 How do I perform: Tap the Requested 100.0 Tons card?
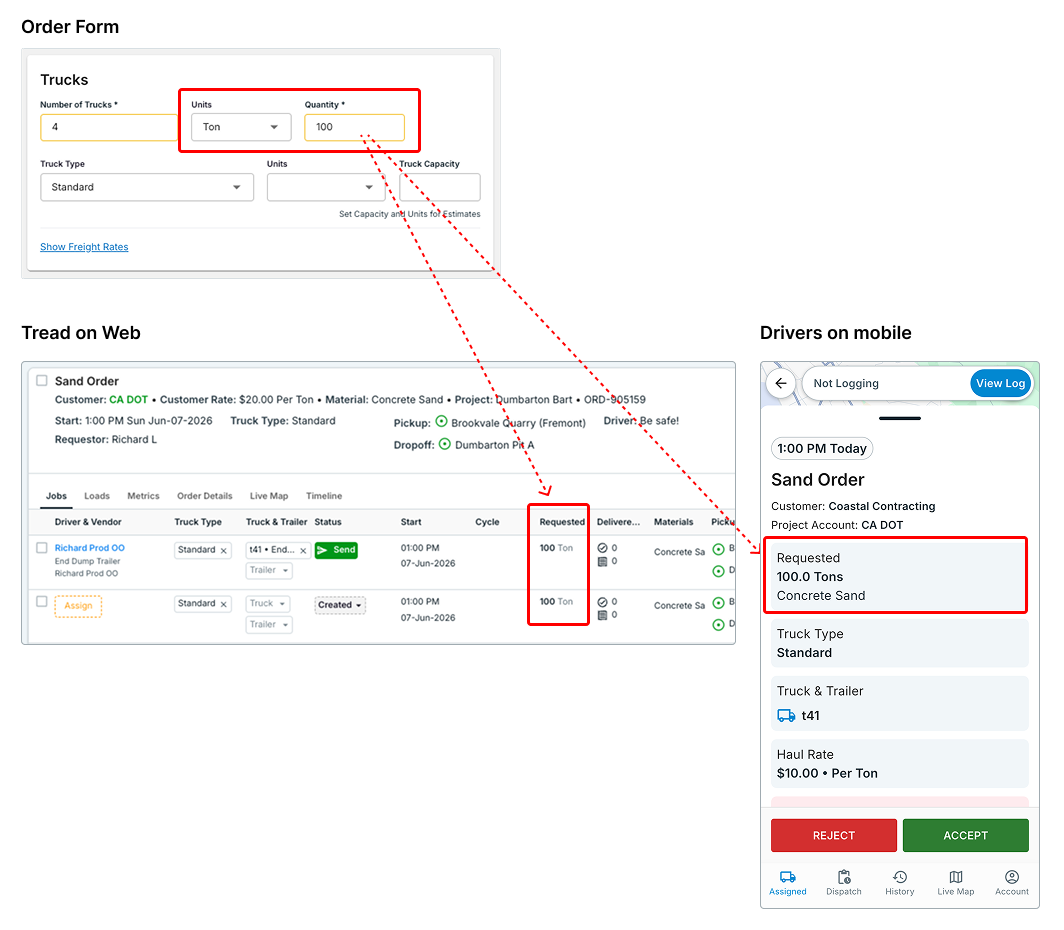899,577
